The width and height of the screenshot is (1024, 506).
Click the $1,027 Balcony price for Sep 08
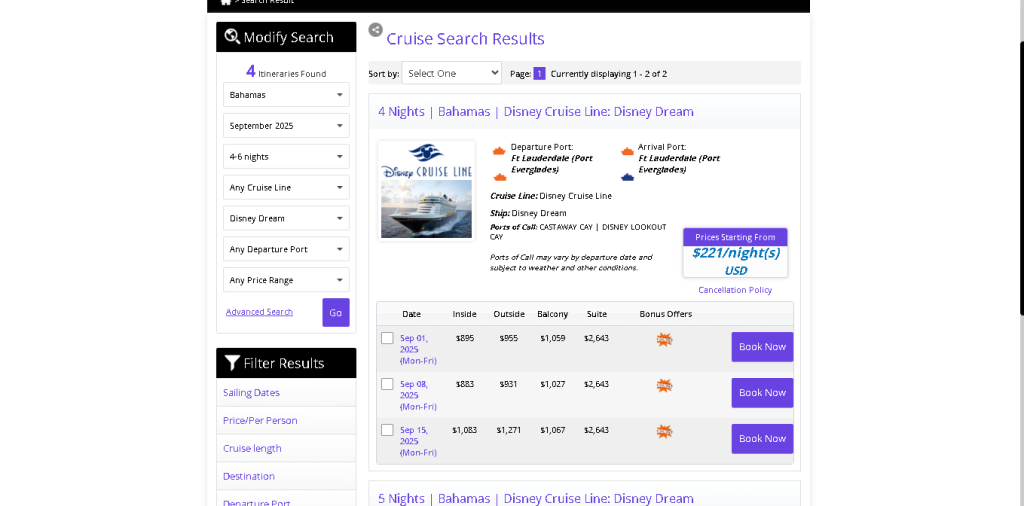552,384
